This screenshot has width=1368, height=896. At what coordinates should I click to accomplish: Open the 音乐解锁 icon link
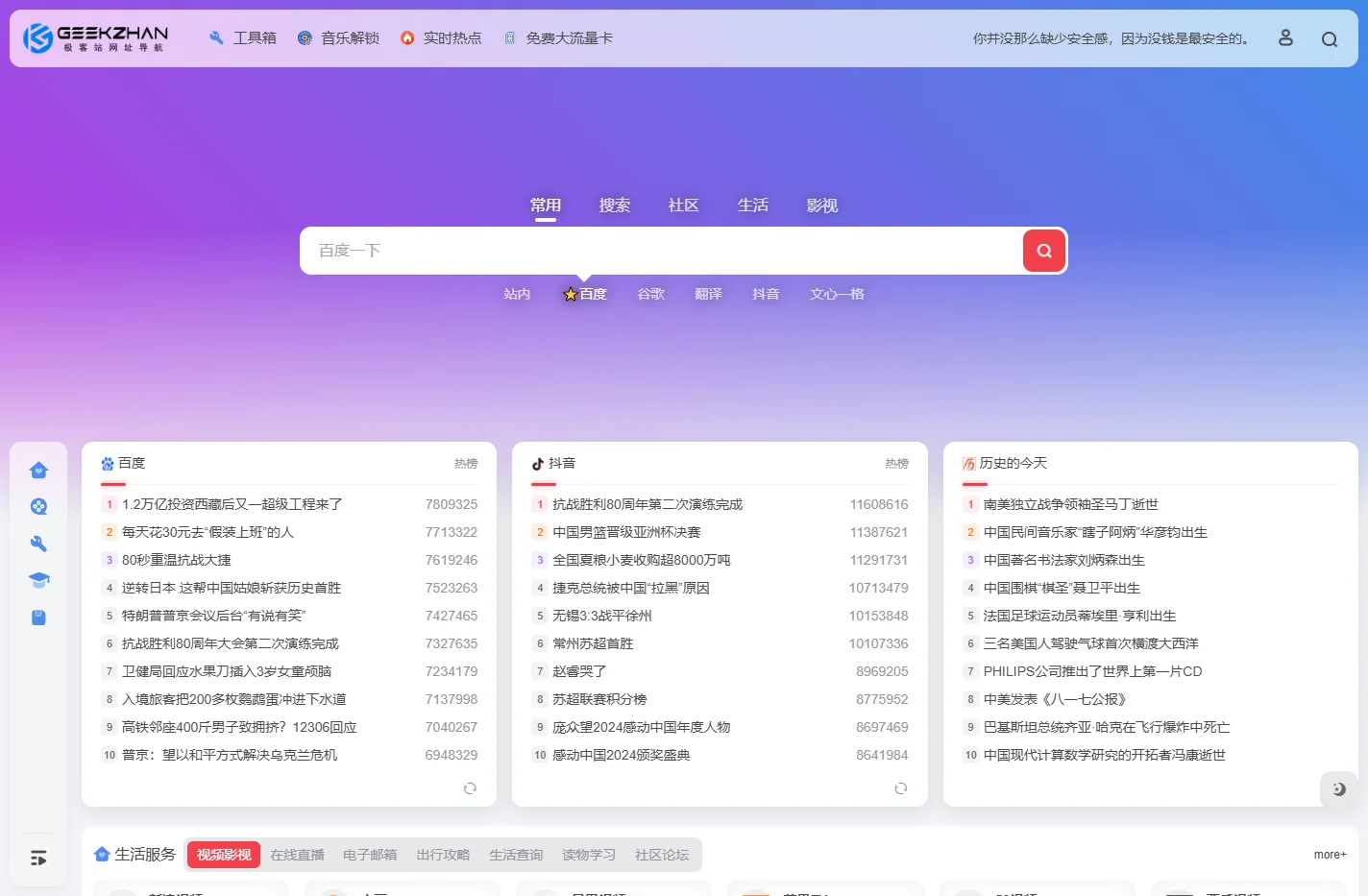pos(305,38)
